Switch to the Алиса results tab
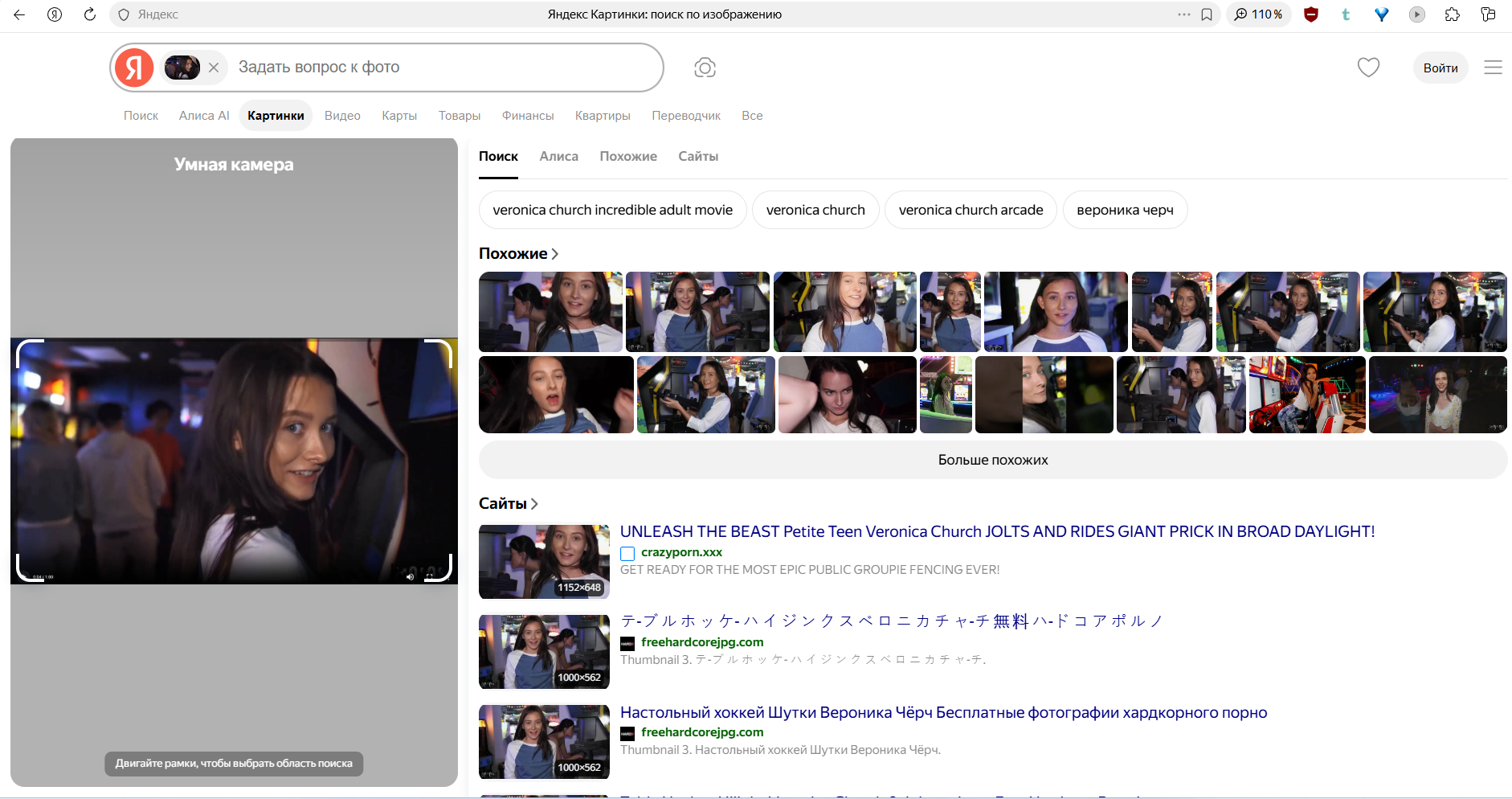The image size is (1512, 799). click(558, 157)
